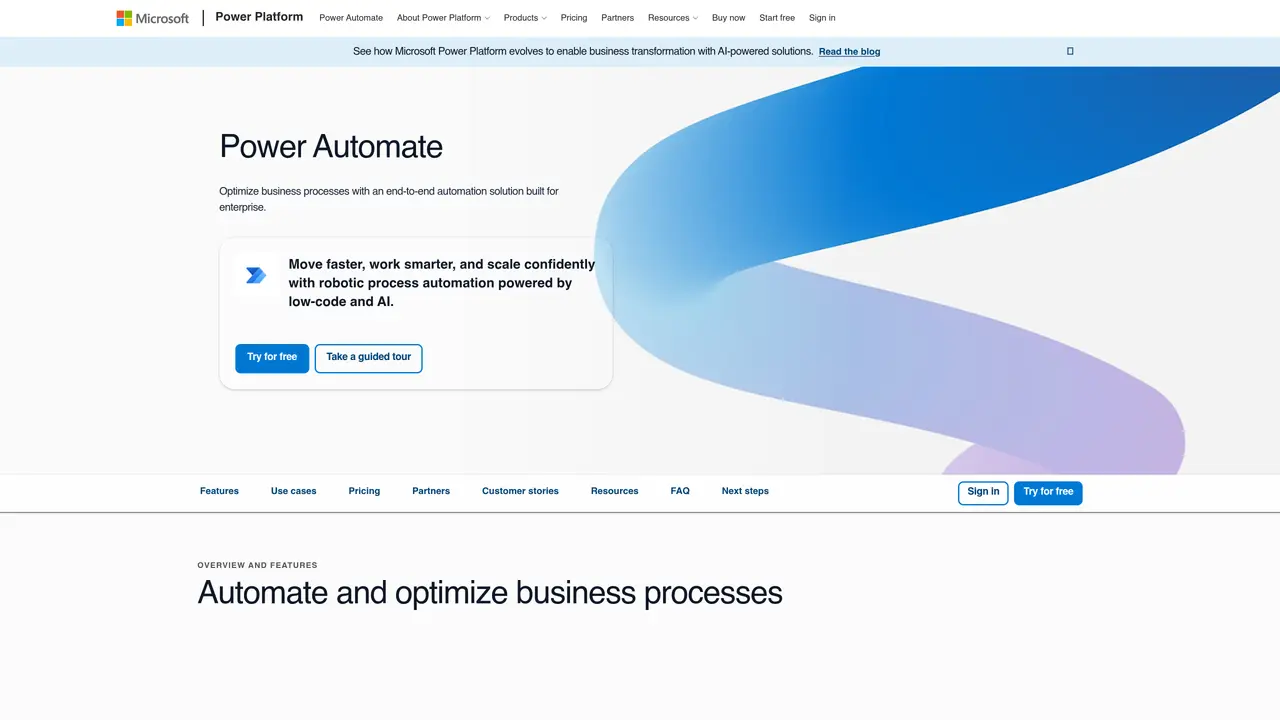
Task: Click Try for free in sticky bar
Action: click(1048, 493)
